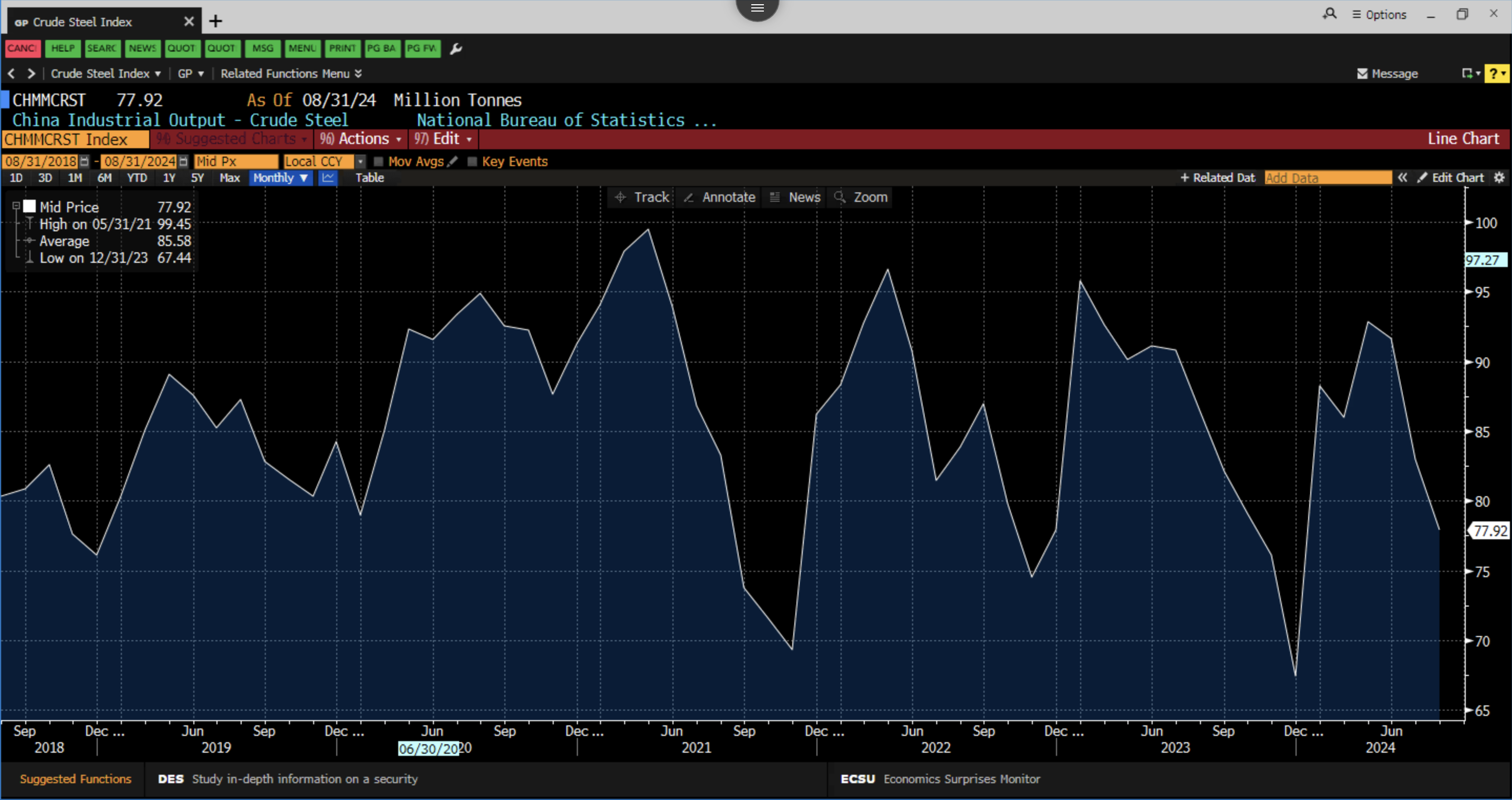This screenshot has height=800, width=1512.
Task: Collapse the Mid Price legend tree
Action: pos(16,207)
